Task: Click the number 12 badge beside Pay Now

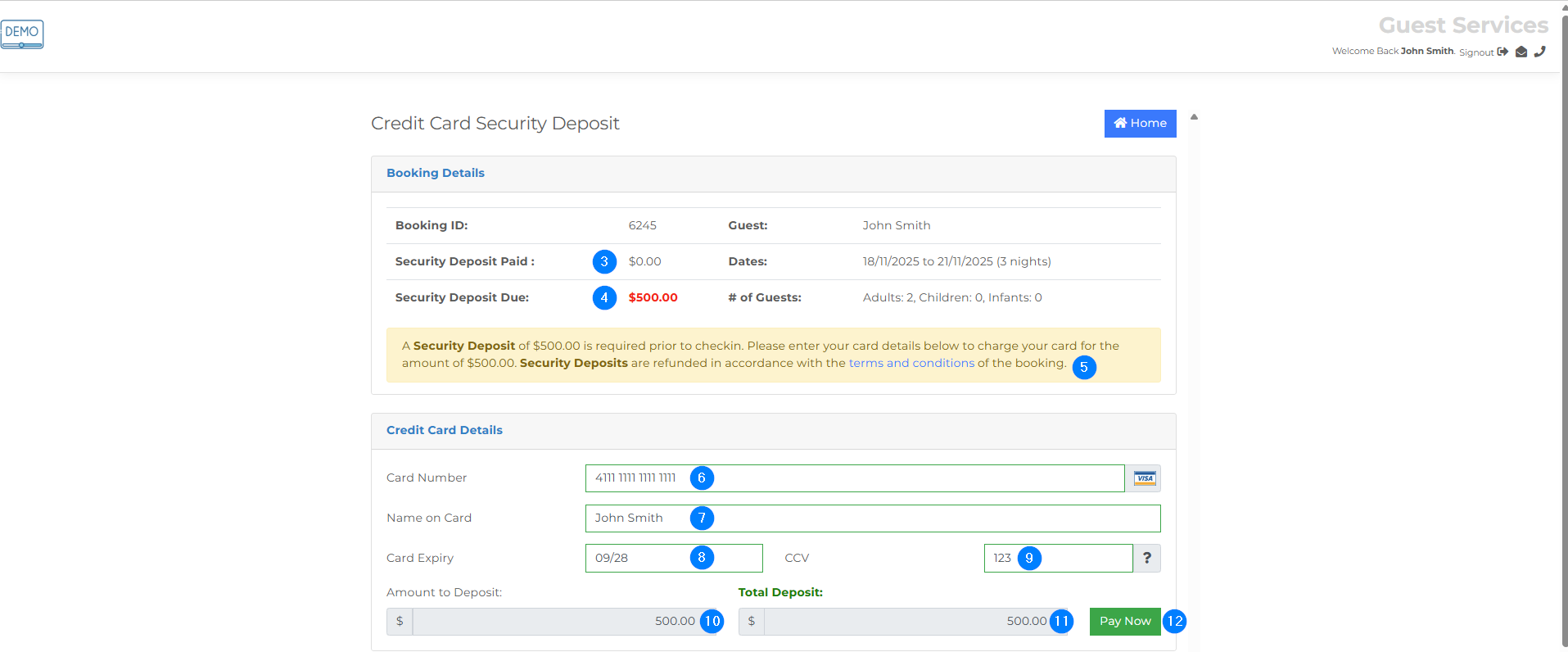Action: pyautogui.click(x=1175, y=622)
